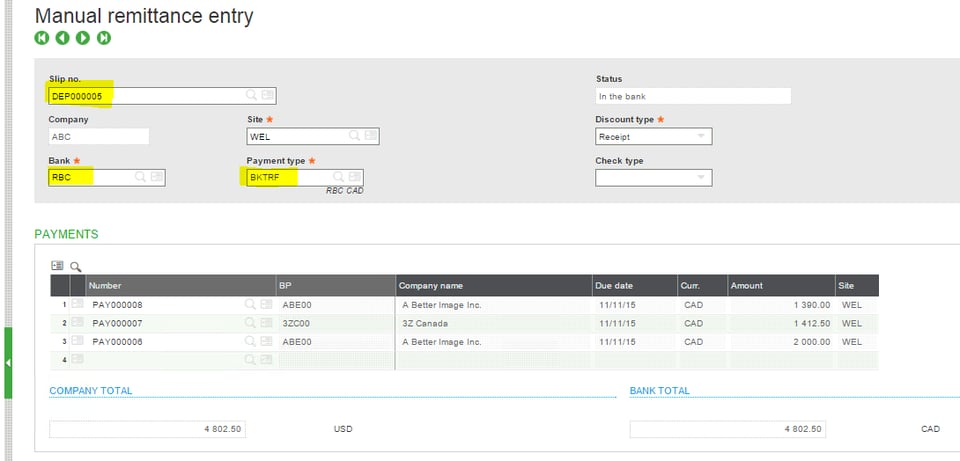Go to last record navigation icon

[103, 38]
